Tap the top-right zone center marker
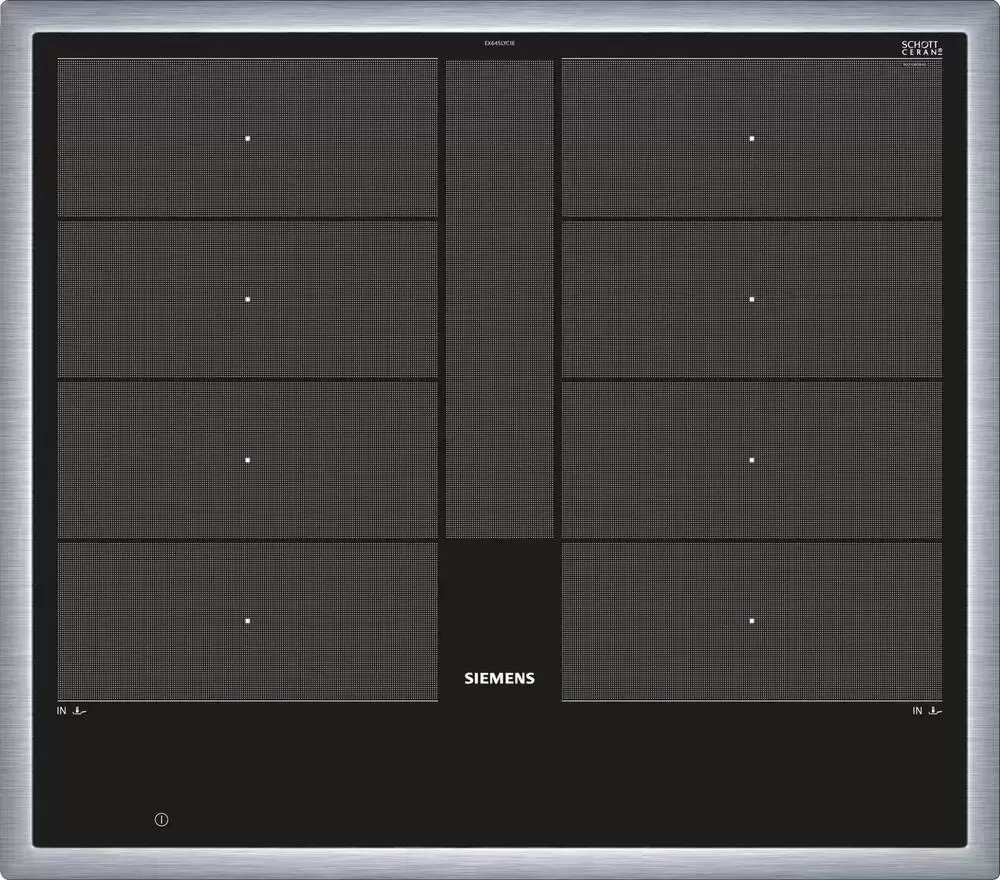This screenshot has width=1000, height=880. click(752, 138)
